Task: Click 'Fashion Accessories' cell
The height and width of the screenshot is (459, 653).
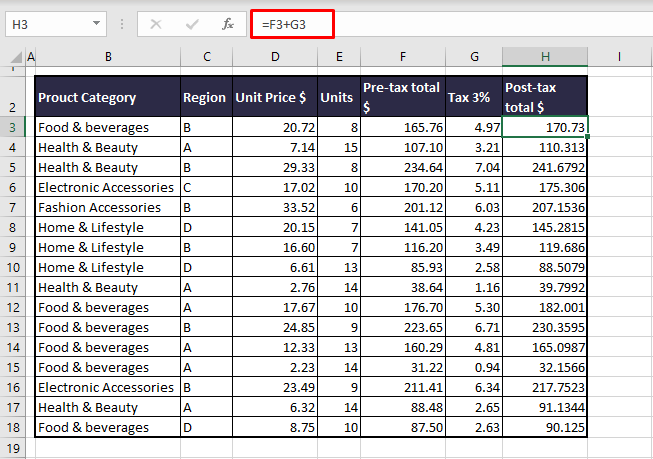Action: click(x=108, y=207)
